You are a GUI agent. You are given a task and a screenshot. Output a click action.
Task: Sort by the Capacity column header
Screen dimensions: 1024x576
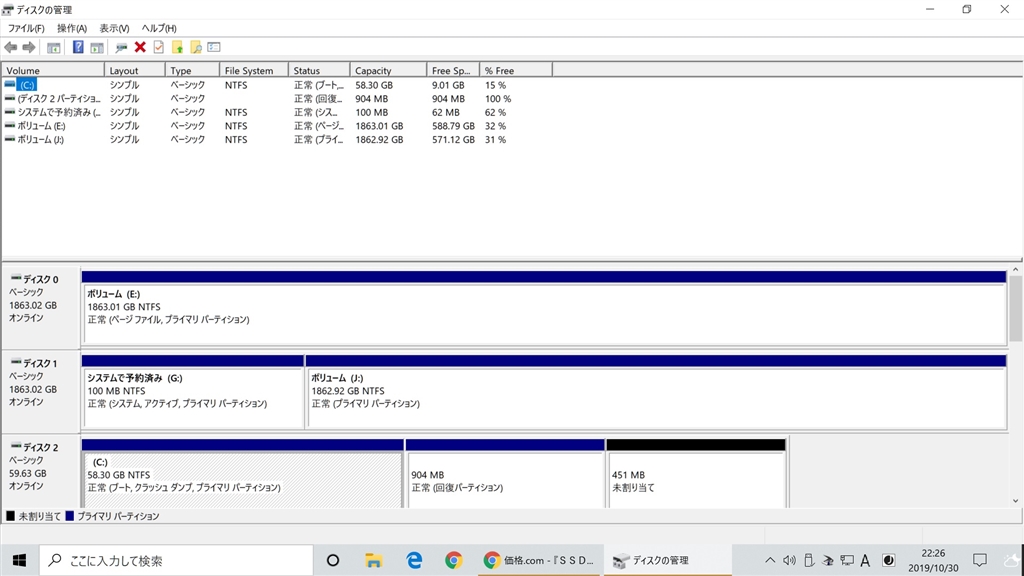[x=389, y=70]
